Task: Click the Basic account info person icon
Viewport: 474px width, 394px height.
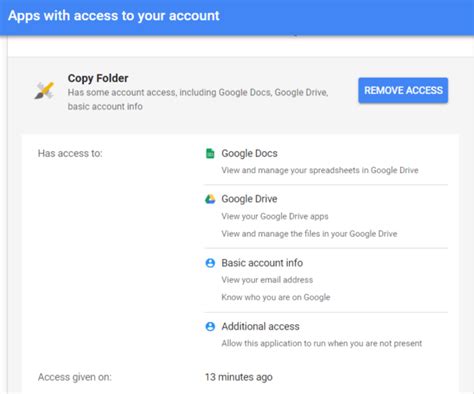Action: [210, 263]
